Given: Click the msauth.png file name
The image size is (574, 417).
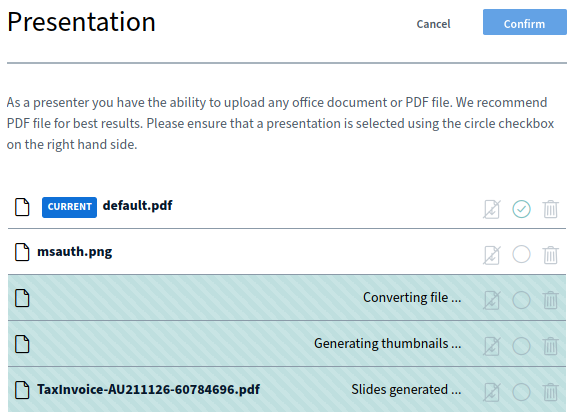Looking at the screenshot, I should (x=75, y=252).
